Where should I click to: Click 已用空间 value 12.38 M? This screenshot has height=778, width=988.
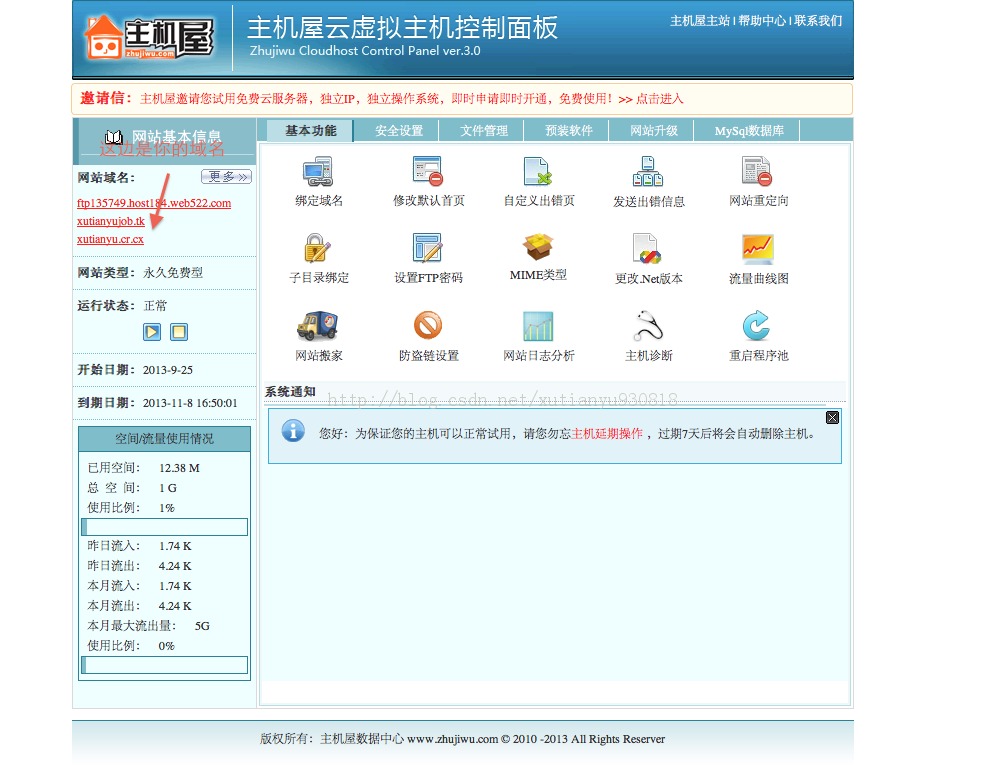pyautogui.click(x=179, y=468)
